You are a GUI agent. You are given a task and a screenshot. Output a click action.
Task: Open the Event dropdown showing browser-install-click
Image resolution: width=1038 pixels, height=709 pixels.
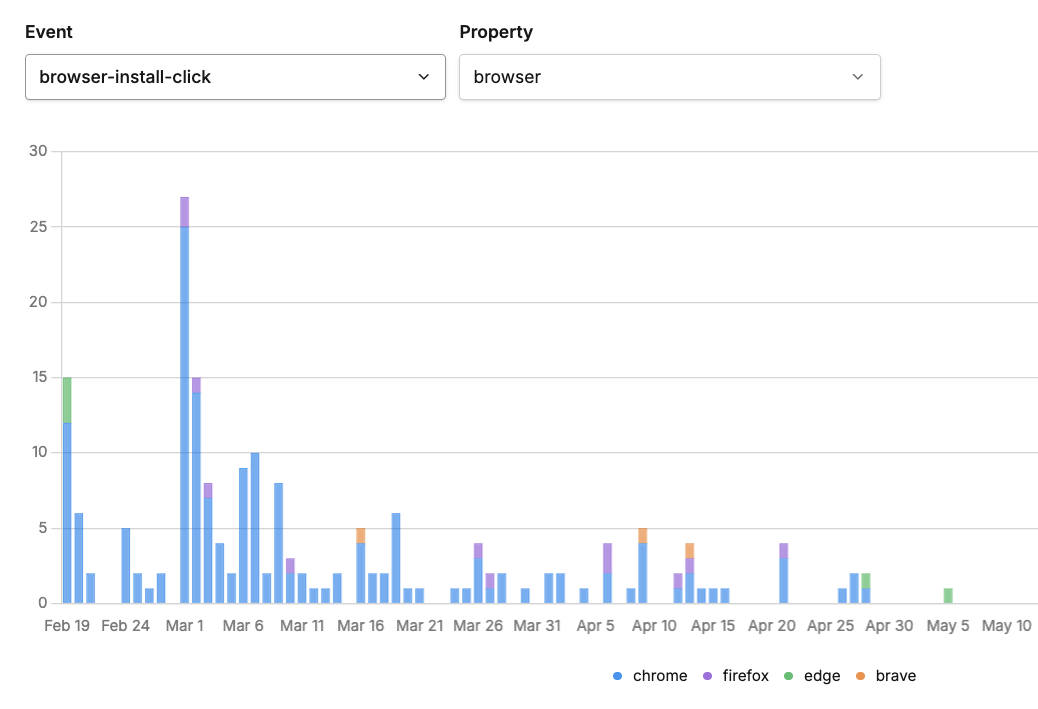pyautogui.click(x=235, y=77)
